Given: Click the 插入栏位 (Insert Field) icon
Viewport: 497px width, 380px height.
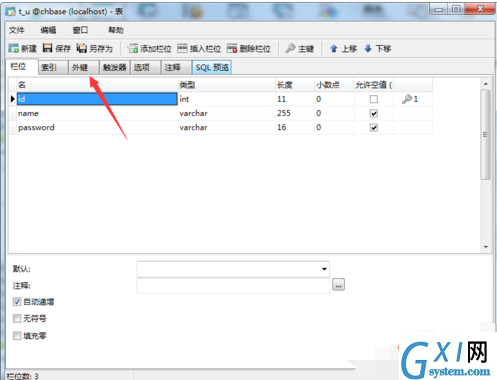Looking at the screenshot, I should click(182, 48).
